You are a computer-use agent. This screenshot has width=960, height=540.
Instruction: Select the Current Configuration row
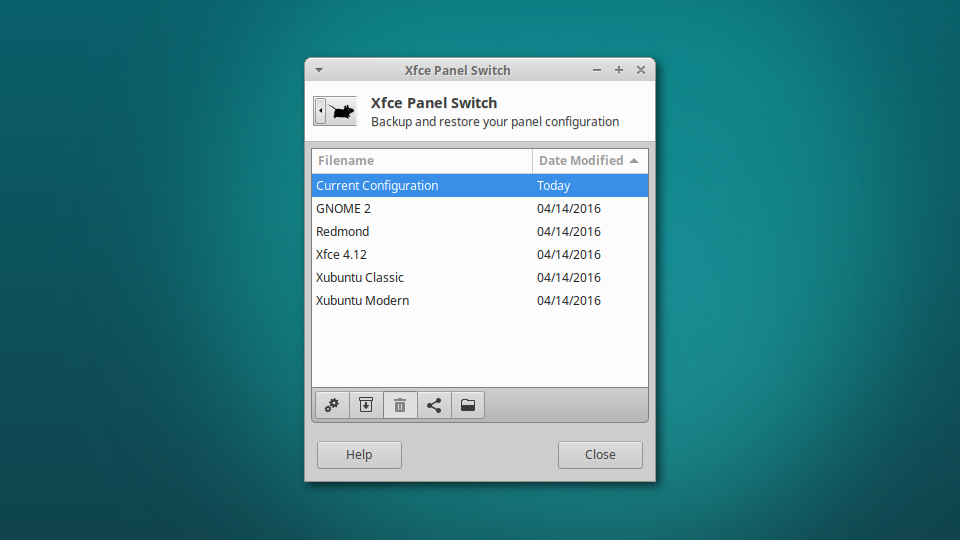pyautogui.click(x=480, y=186)
